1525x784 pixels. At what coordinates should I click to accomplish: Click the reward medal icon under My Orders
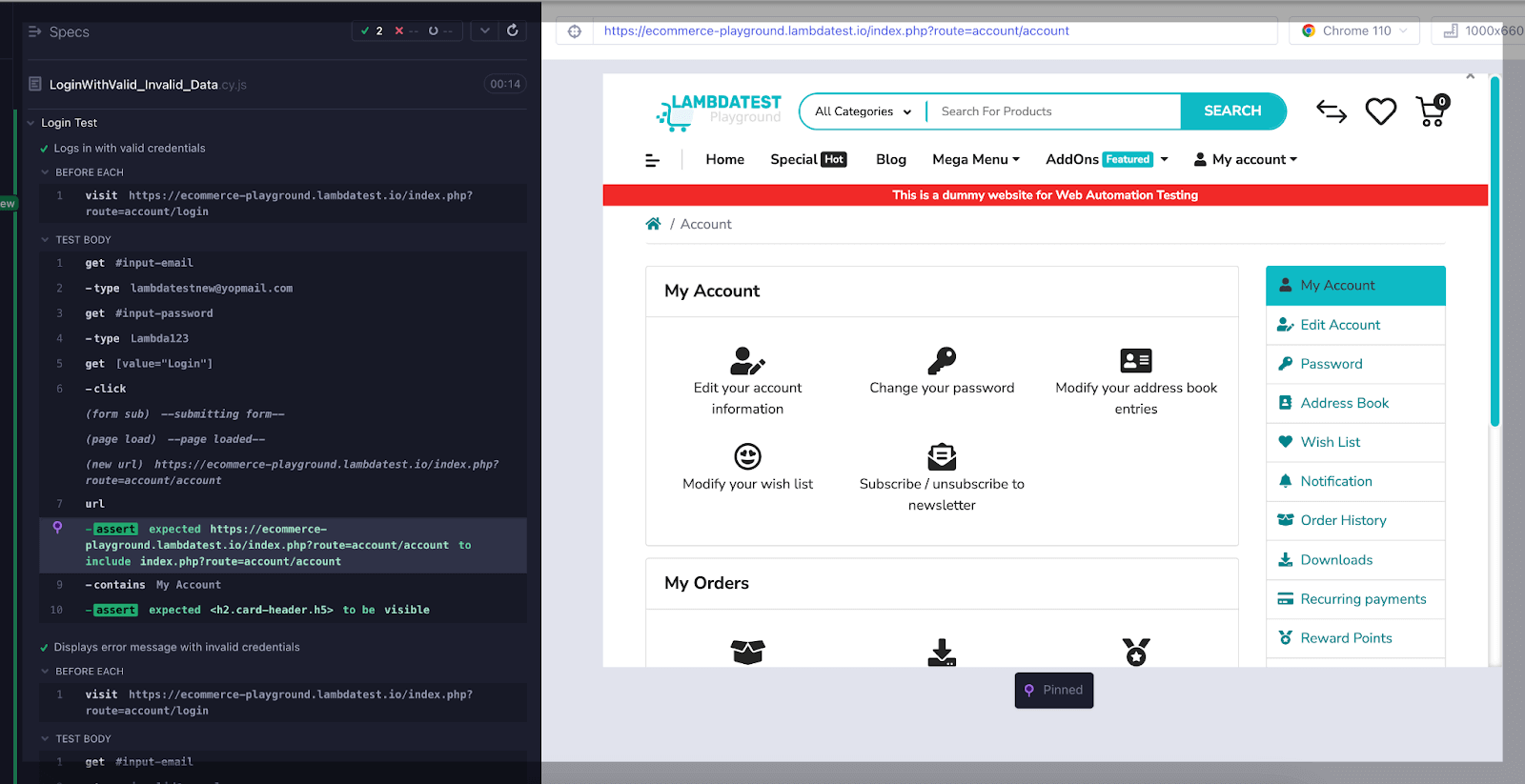tap(1136, 653)
